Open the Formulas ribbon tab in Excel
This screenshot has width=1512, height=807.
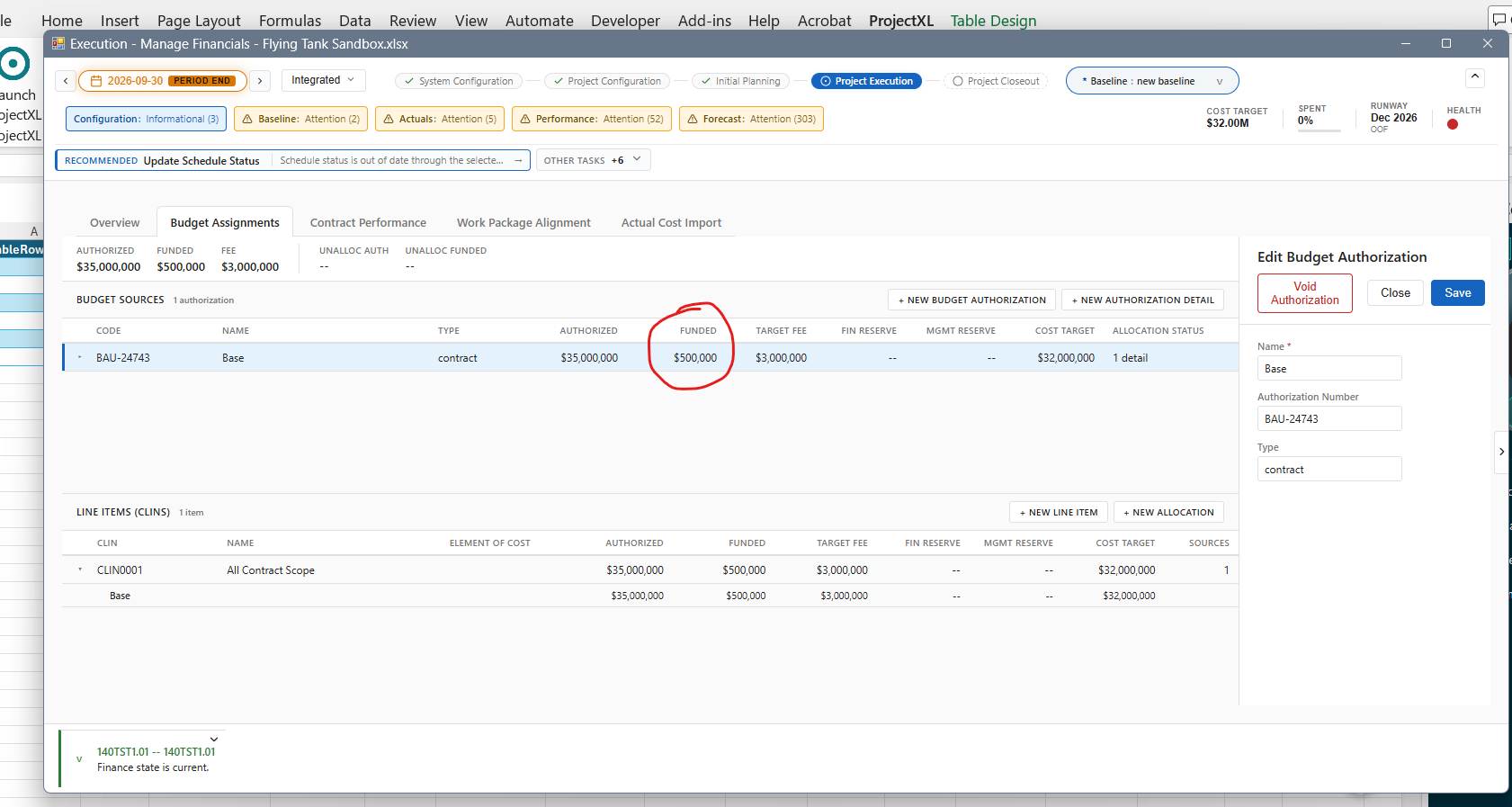point(290,21)
